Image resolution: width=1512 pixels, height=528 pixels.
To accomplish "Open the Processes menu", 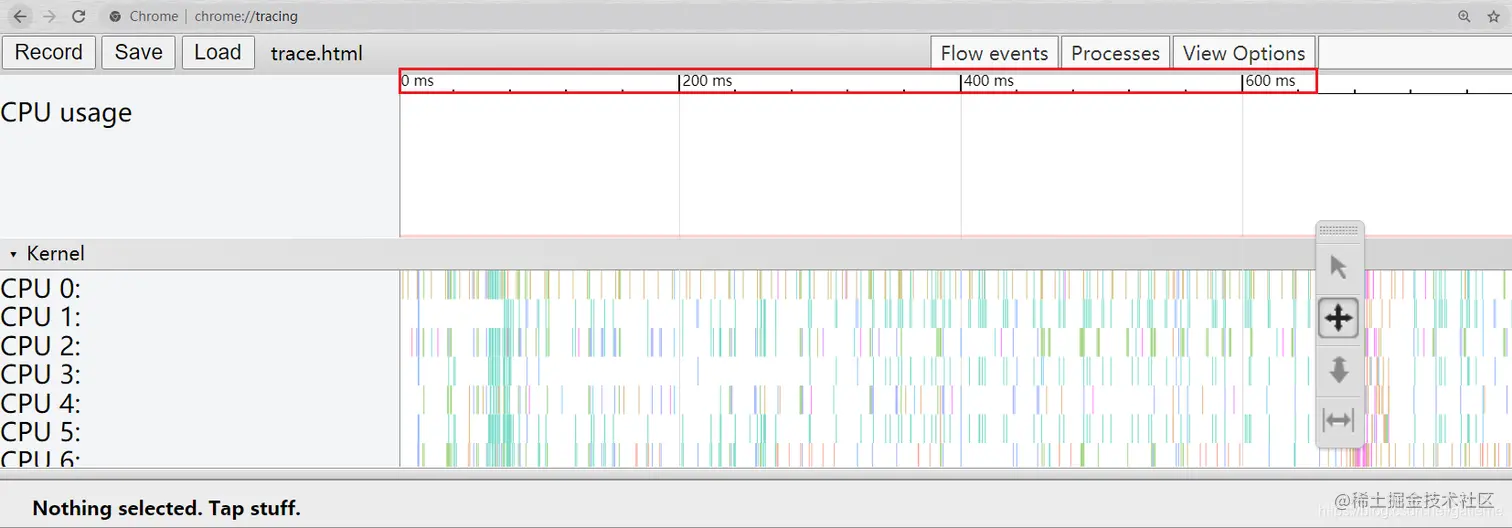I will click(1115, 53).
